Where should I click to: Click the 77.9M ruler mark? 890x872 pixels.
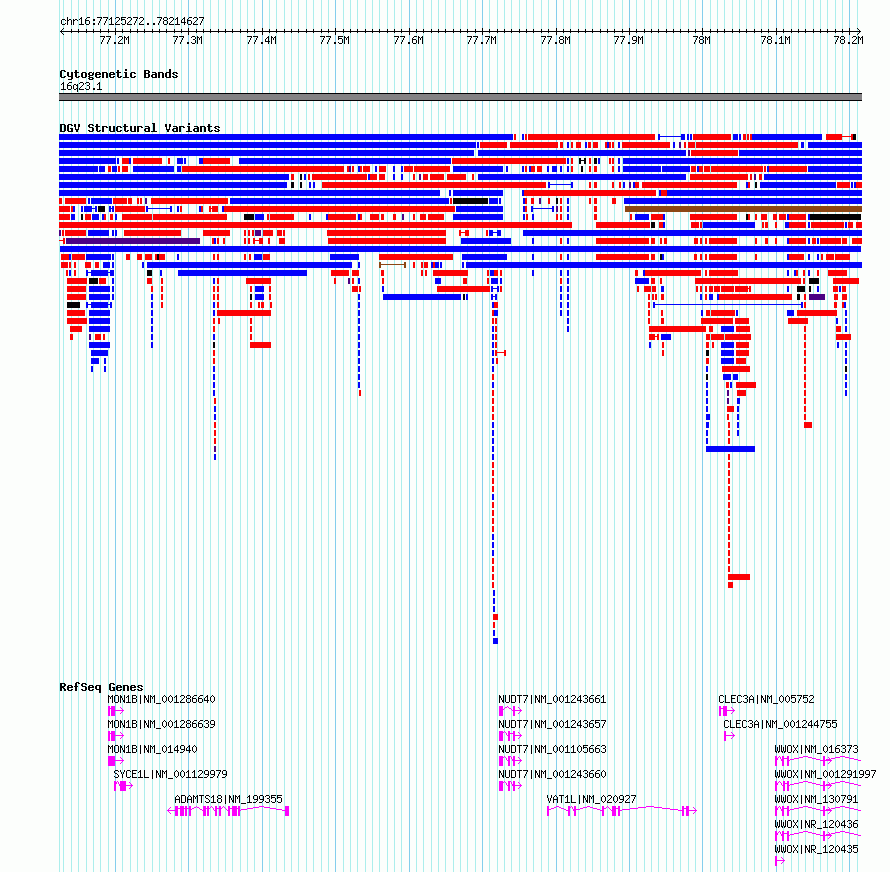tap(629, 40)
